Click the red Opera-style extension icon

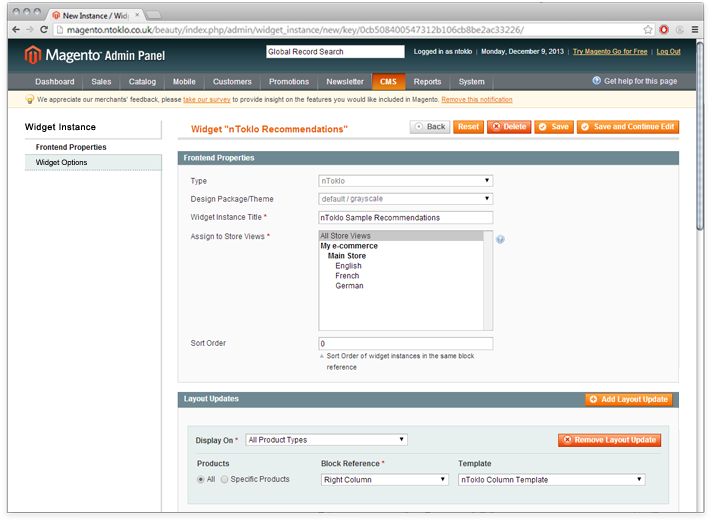(664, 30)
